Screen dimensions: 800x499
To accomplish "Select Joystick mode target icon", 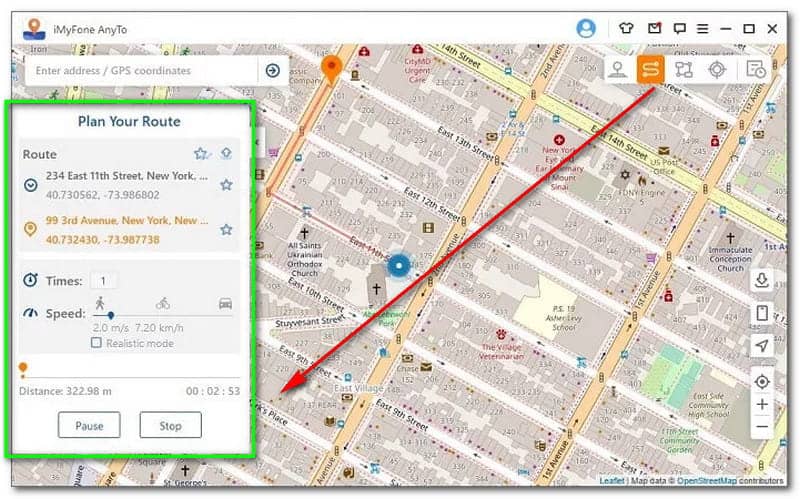I will 717,69.
